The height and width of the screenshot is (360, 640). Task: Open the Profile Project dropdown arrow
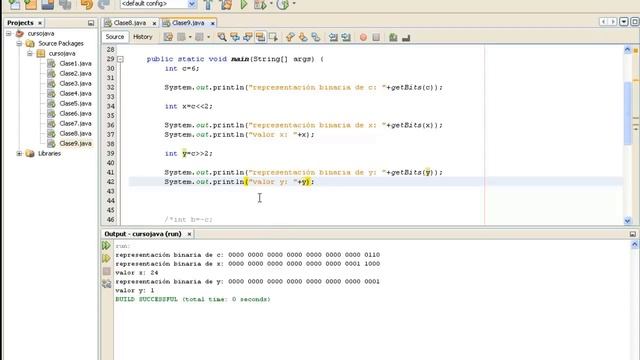click(x=294, y=4)
